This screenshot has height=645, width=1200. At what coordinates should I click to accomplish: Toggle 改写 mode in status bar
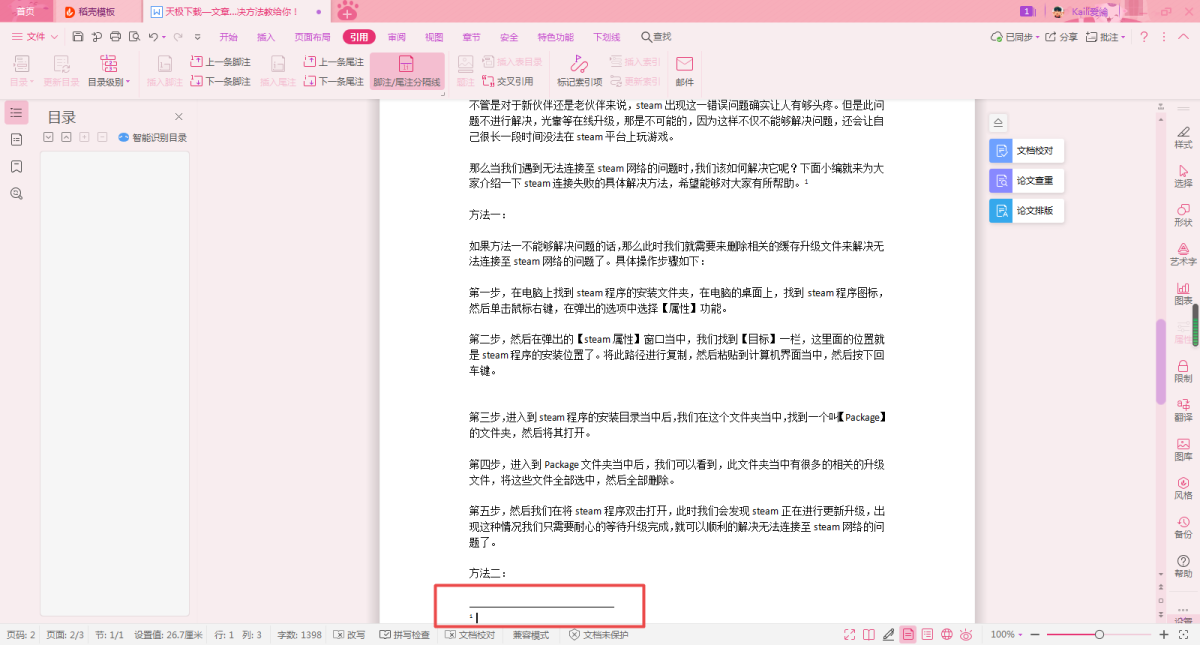pyautogui.click(x=350, y=635)
